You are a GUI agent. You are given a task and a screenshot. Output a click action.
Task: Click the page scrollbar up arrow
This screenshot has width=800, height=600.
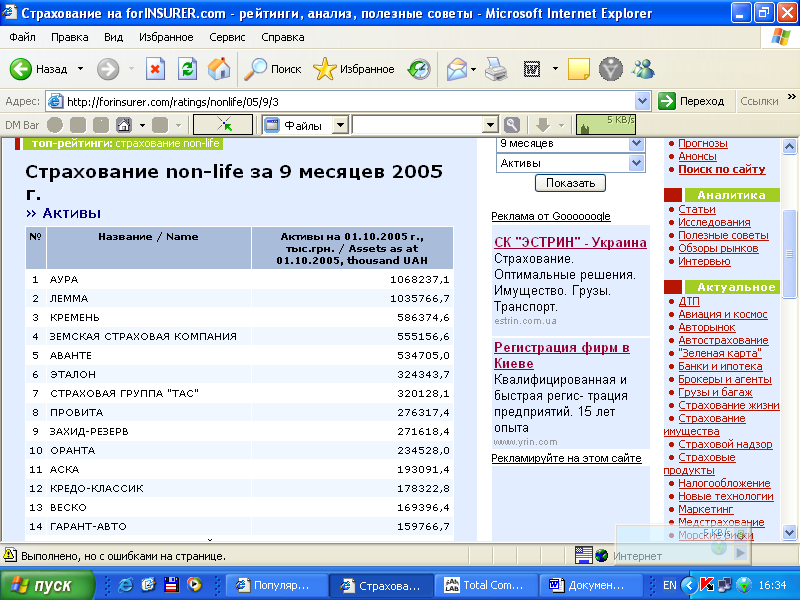point(789,147)
